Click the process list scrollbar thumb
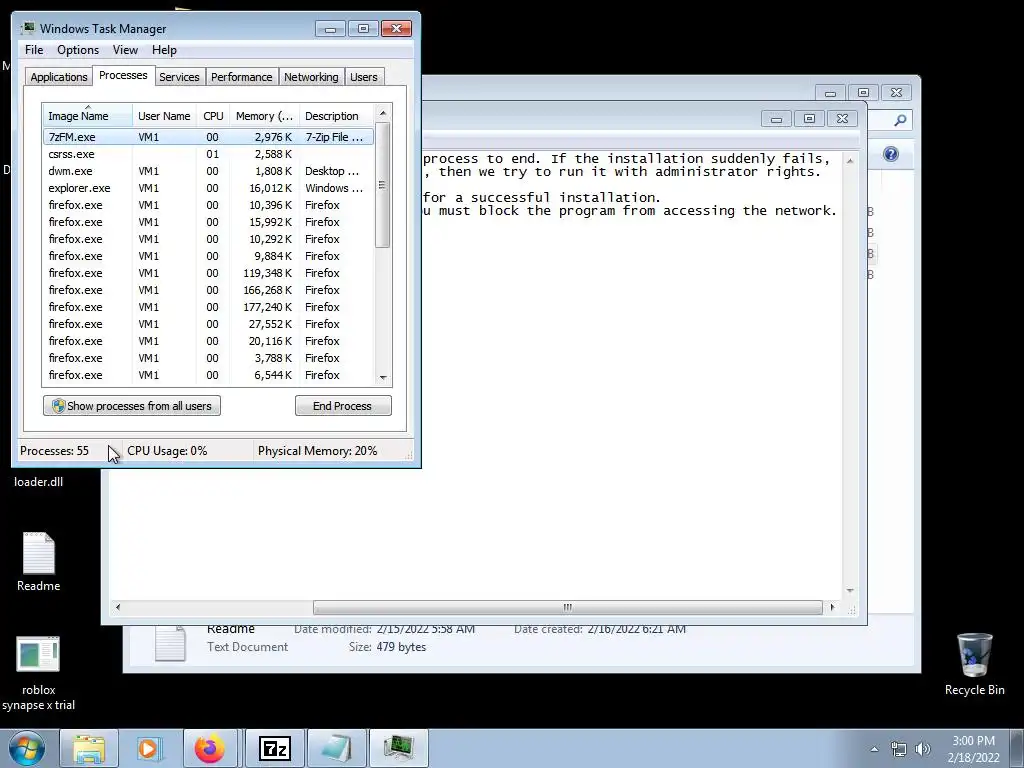Viewport: 1024px width, 768px height. coord(383,185)
